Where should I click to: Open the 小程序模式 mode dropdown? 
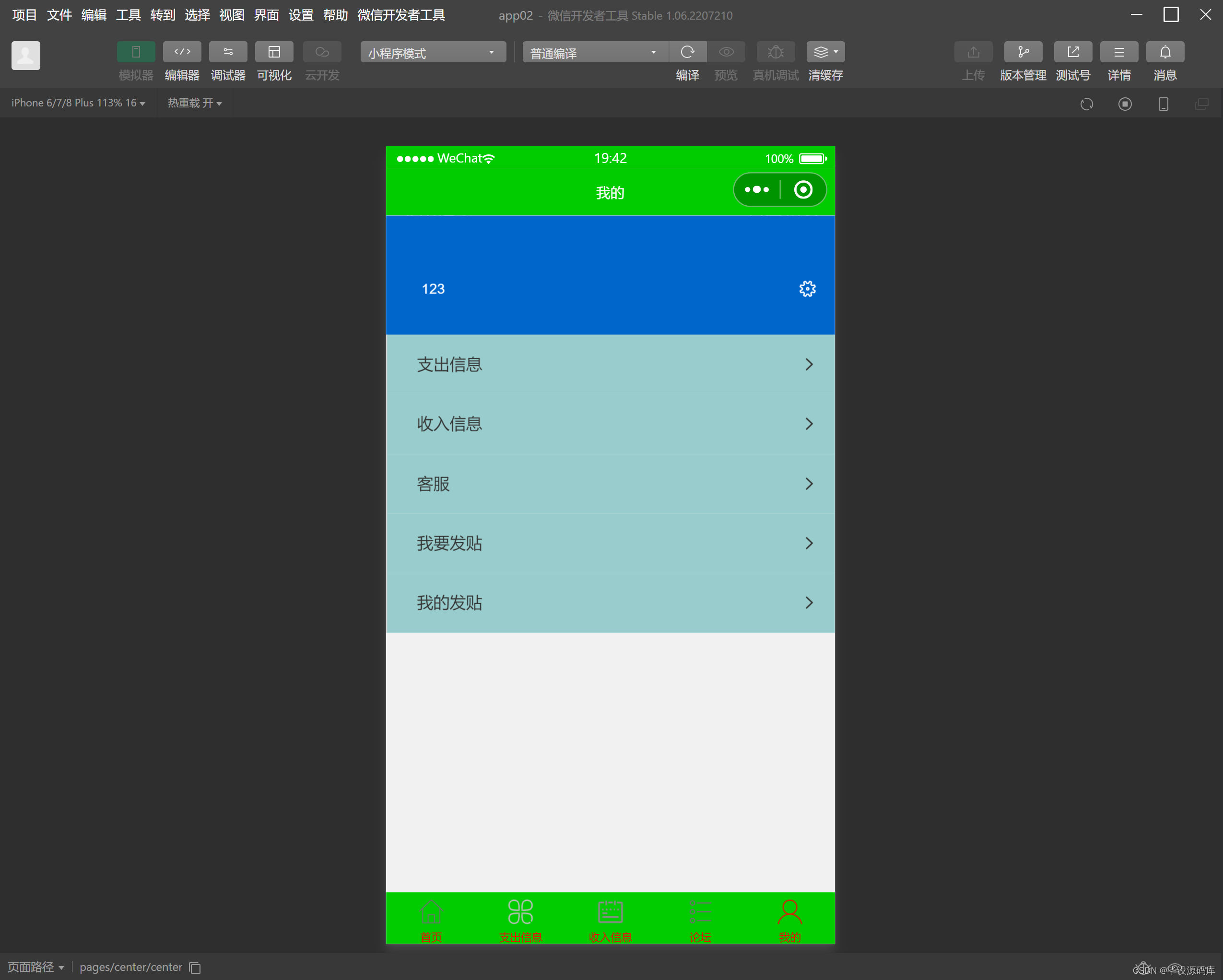433,52
